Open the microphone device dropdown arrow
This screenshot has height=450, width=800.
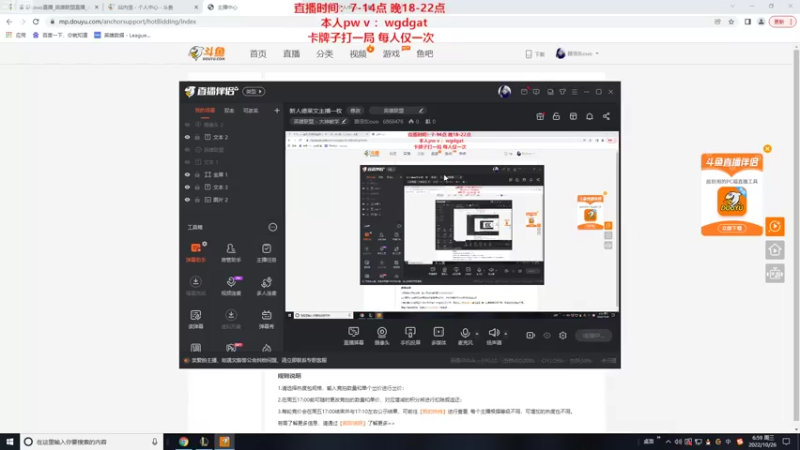click(477, 334)
